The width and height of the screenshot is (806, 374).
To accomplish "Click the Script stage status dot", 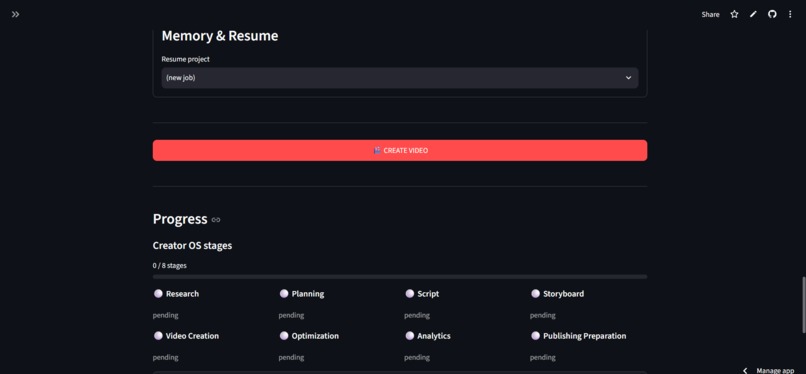I will 410,293.
